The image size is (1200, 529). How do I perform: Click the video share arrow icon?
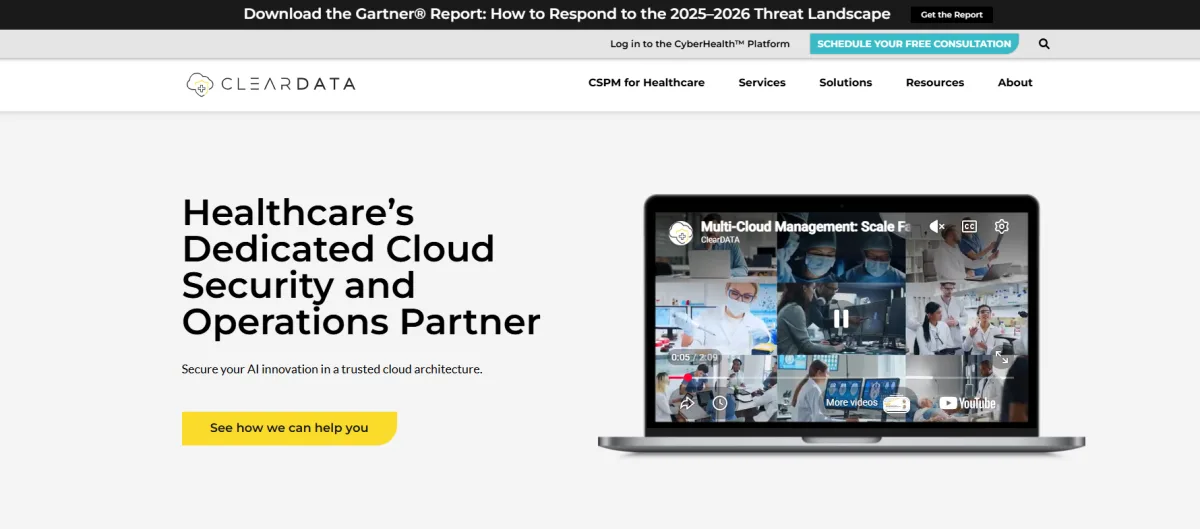(x=688, y=403)
